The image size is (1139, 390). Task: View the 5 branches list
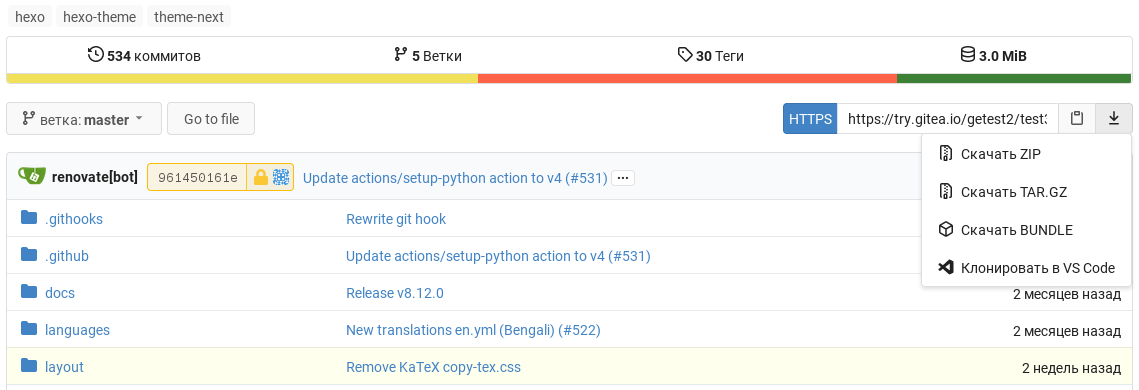428,56
